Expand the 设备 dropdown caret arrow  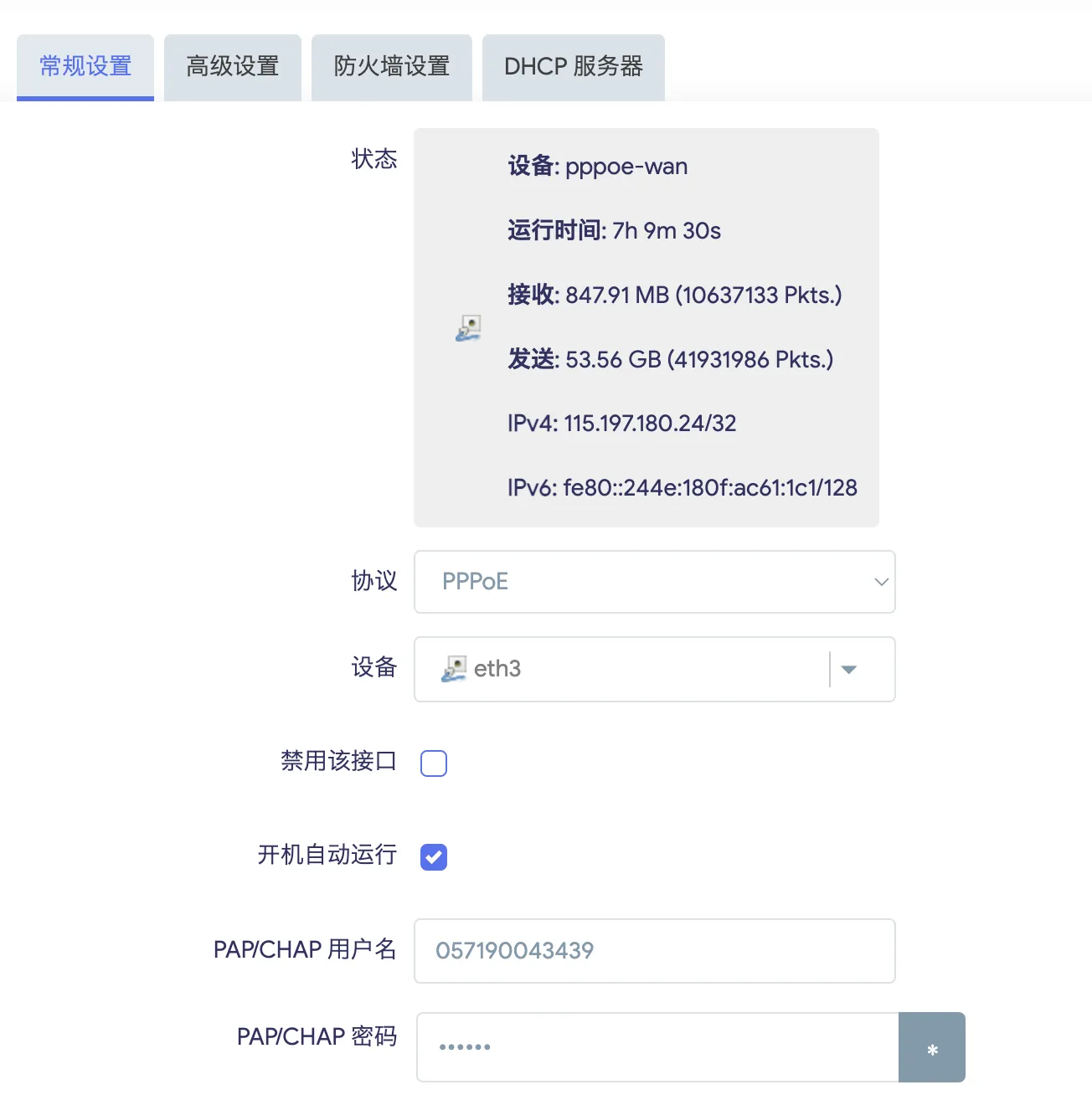[x=848, y=670]
